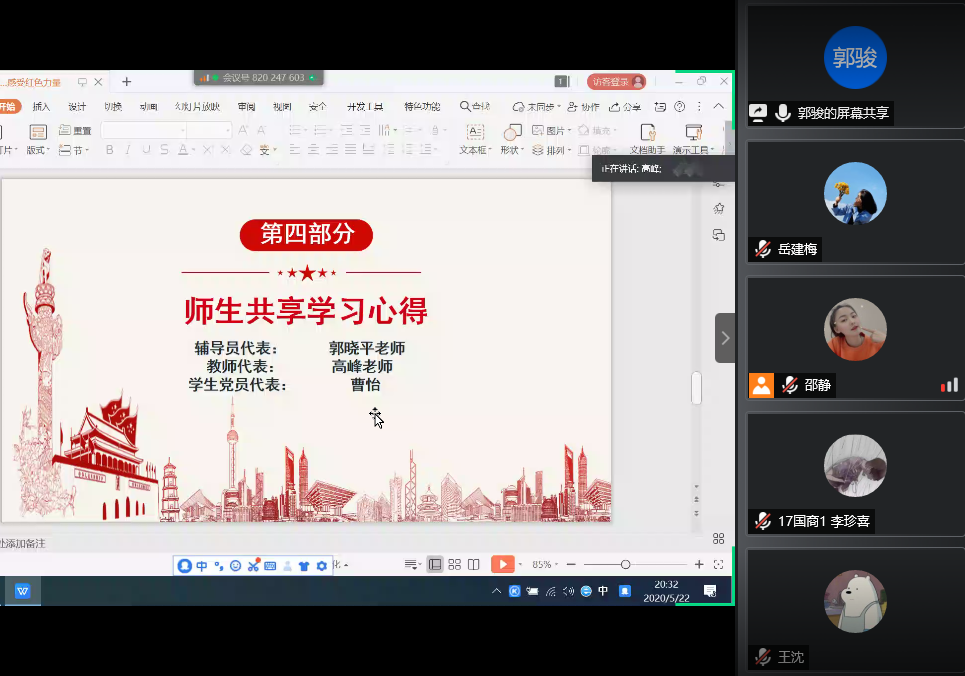The image size is (965, 676).
Task: Click the Text Box (文本框) tool
Action: pos(475,138)
